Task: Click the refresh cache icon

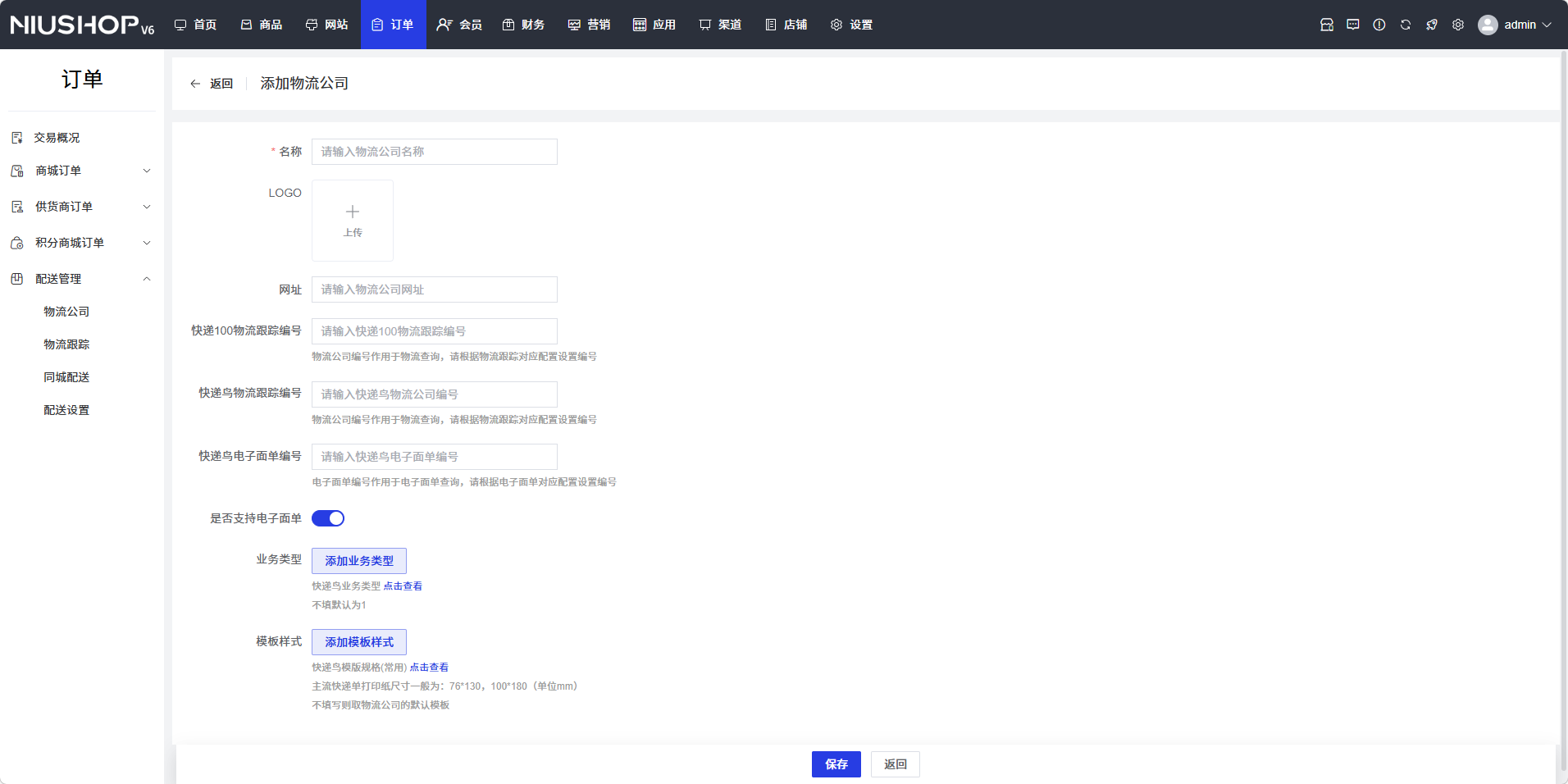Action: click(x=1405, y=25)
